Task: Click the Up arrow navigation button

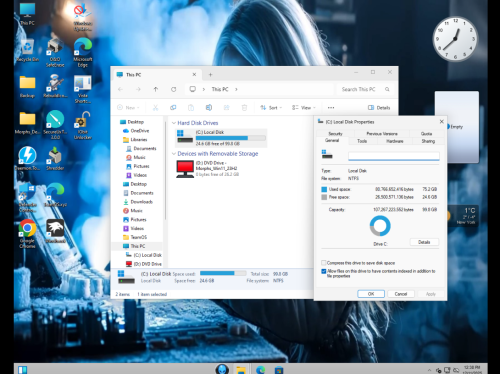Action: pos(156,89)
